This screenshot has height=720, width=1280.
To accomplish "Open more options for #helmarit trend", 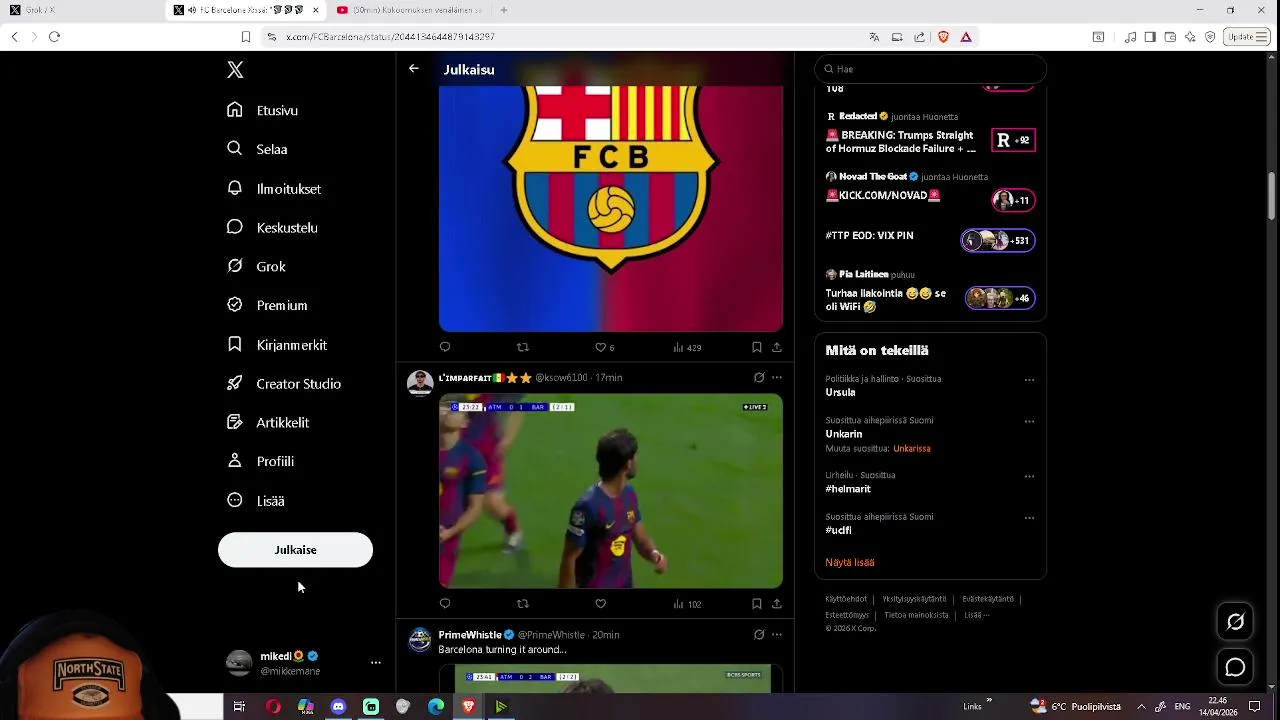I will (x=1029, y=476).
